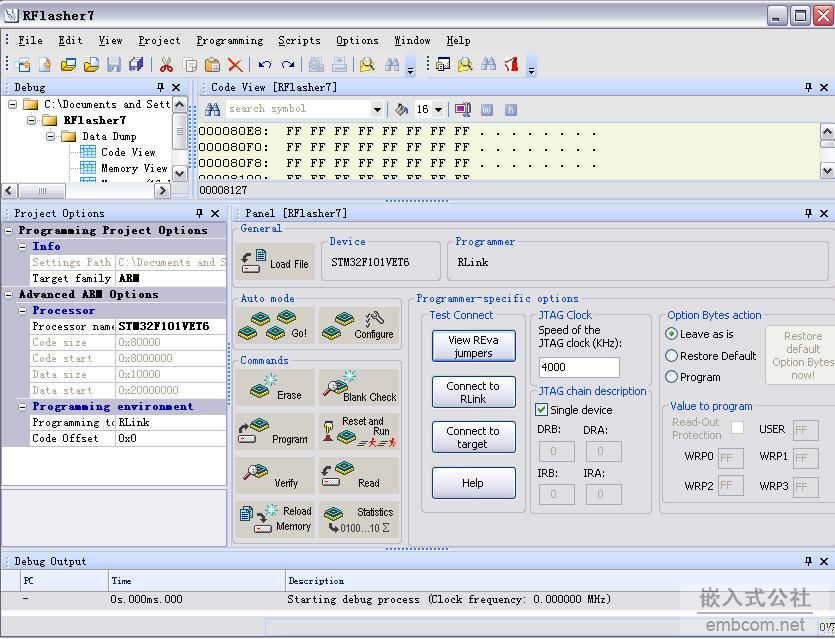The height and width of the screenshot is (639, 835).
Task: Click the red X Delete icon
Action: pos(235,65)
